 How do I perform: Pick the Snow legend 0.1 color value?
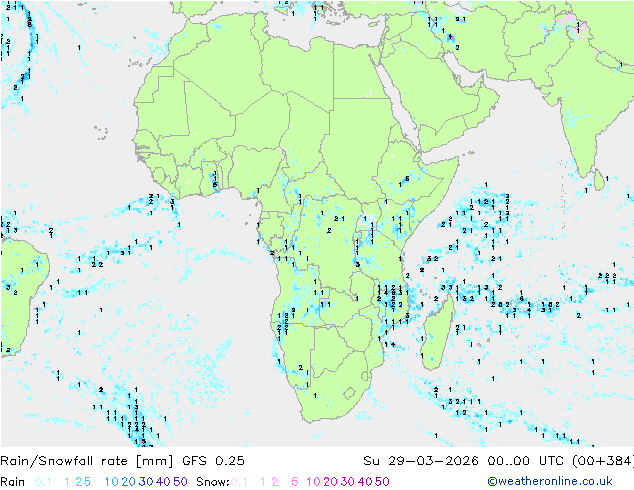239,482
